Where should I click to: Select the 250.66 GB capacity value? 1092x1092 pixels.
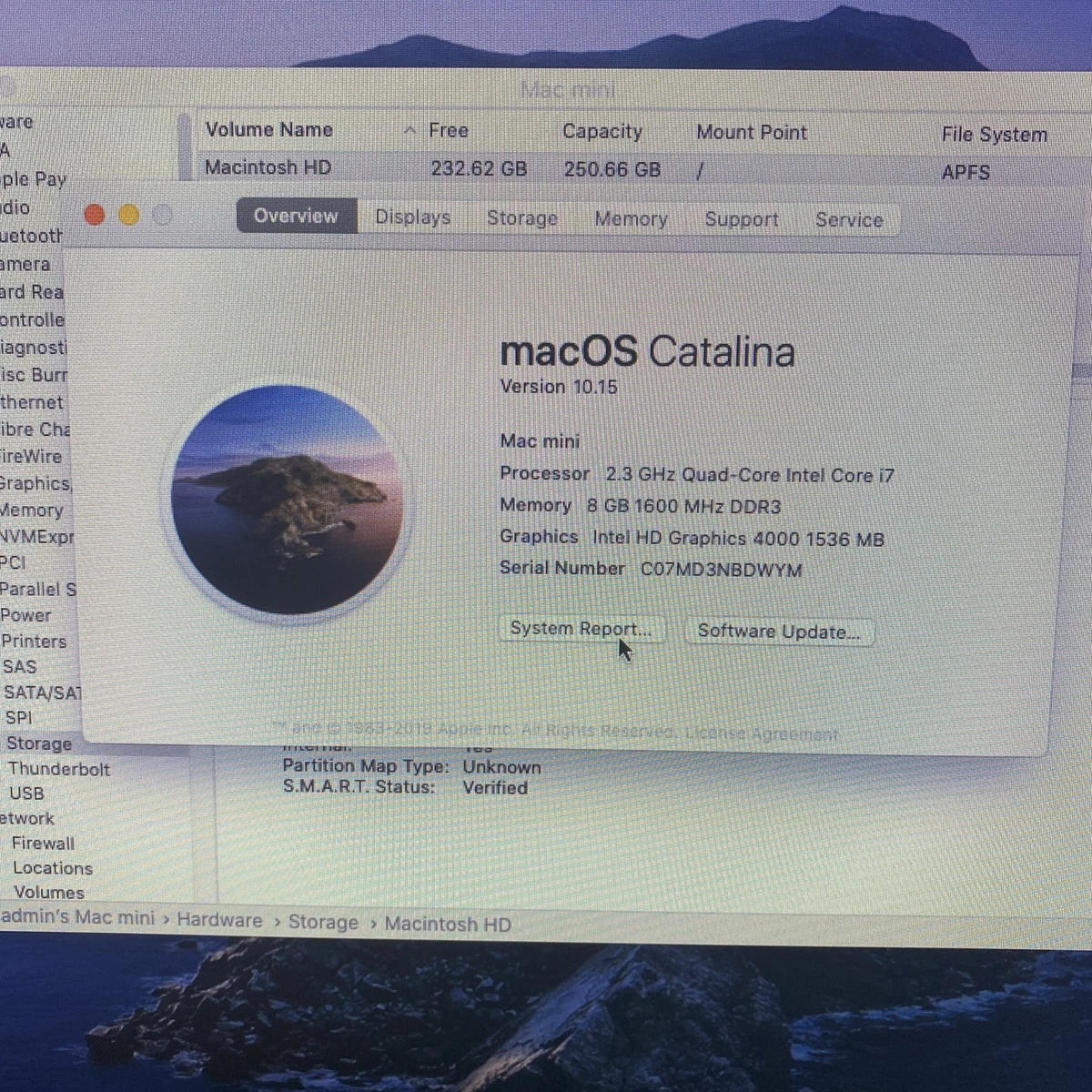click(612, 169)
